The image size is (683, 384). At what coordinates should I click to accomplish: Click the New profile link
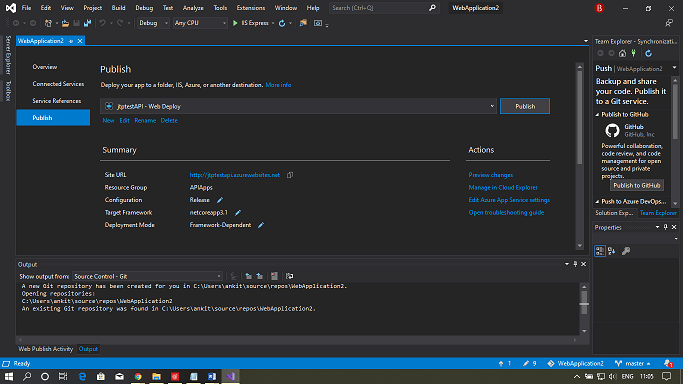click(108, 121)
